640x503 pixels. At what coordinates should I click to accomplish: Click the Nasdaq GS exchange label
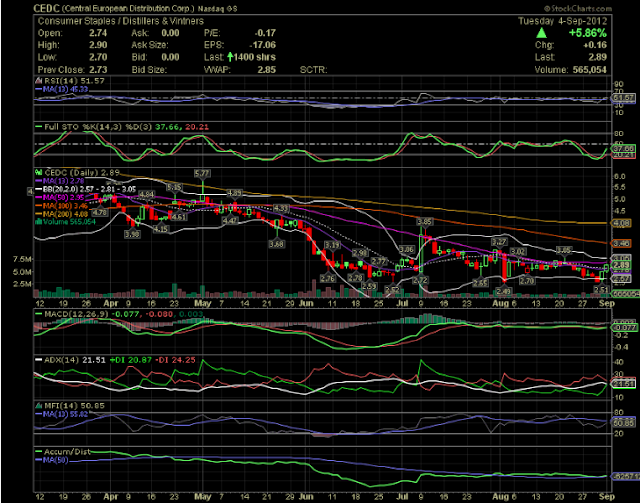point(217,9)
